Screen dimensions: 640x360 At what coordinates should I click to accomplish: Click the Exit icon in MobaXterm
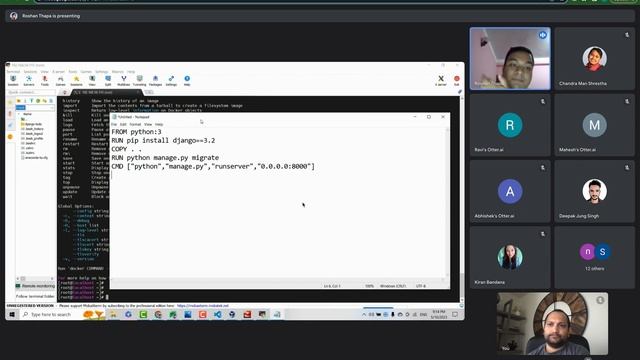coord(457,80)
